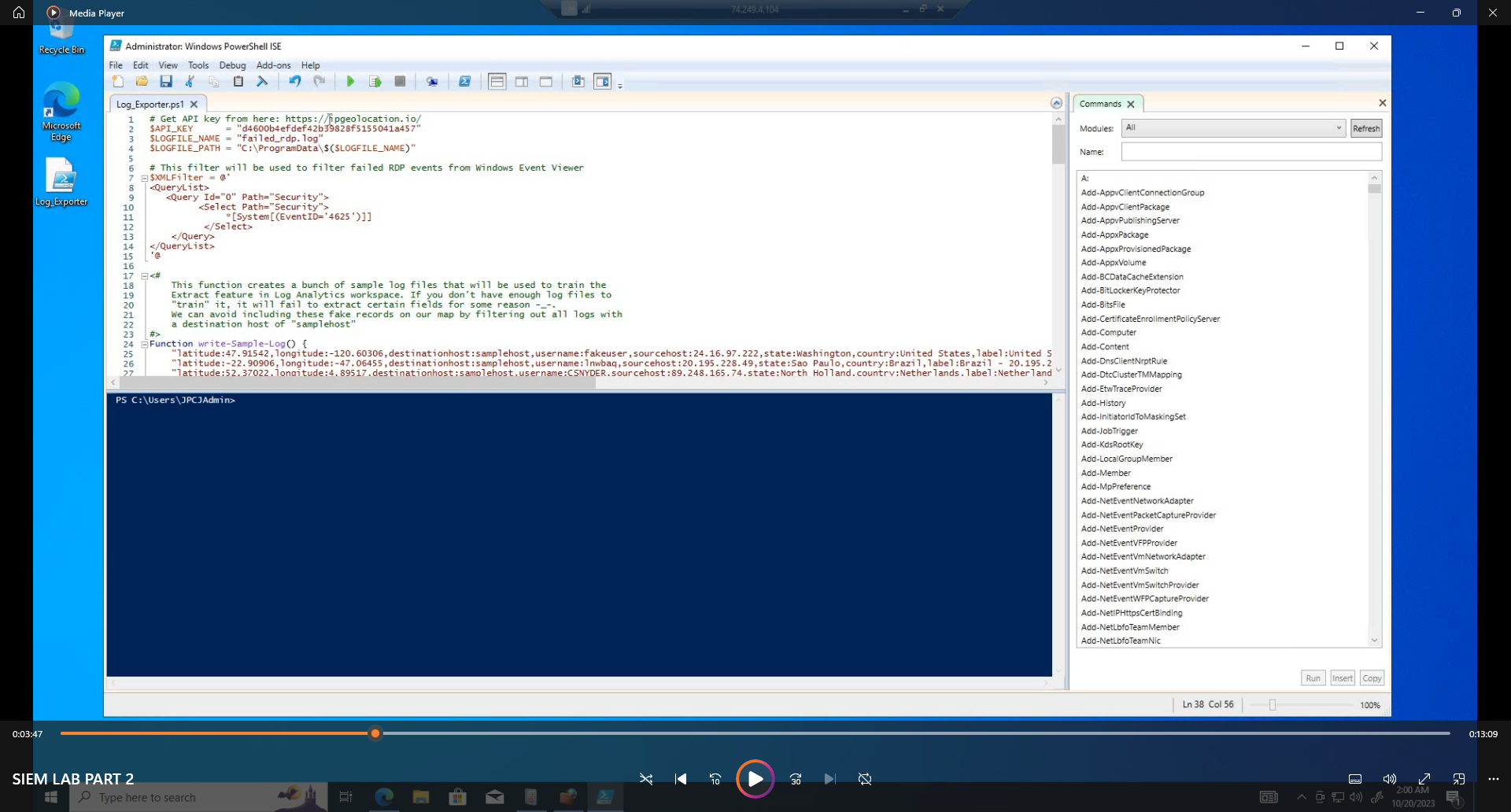
Task: Open the Debug menu
Action: click(232, 65)
